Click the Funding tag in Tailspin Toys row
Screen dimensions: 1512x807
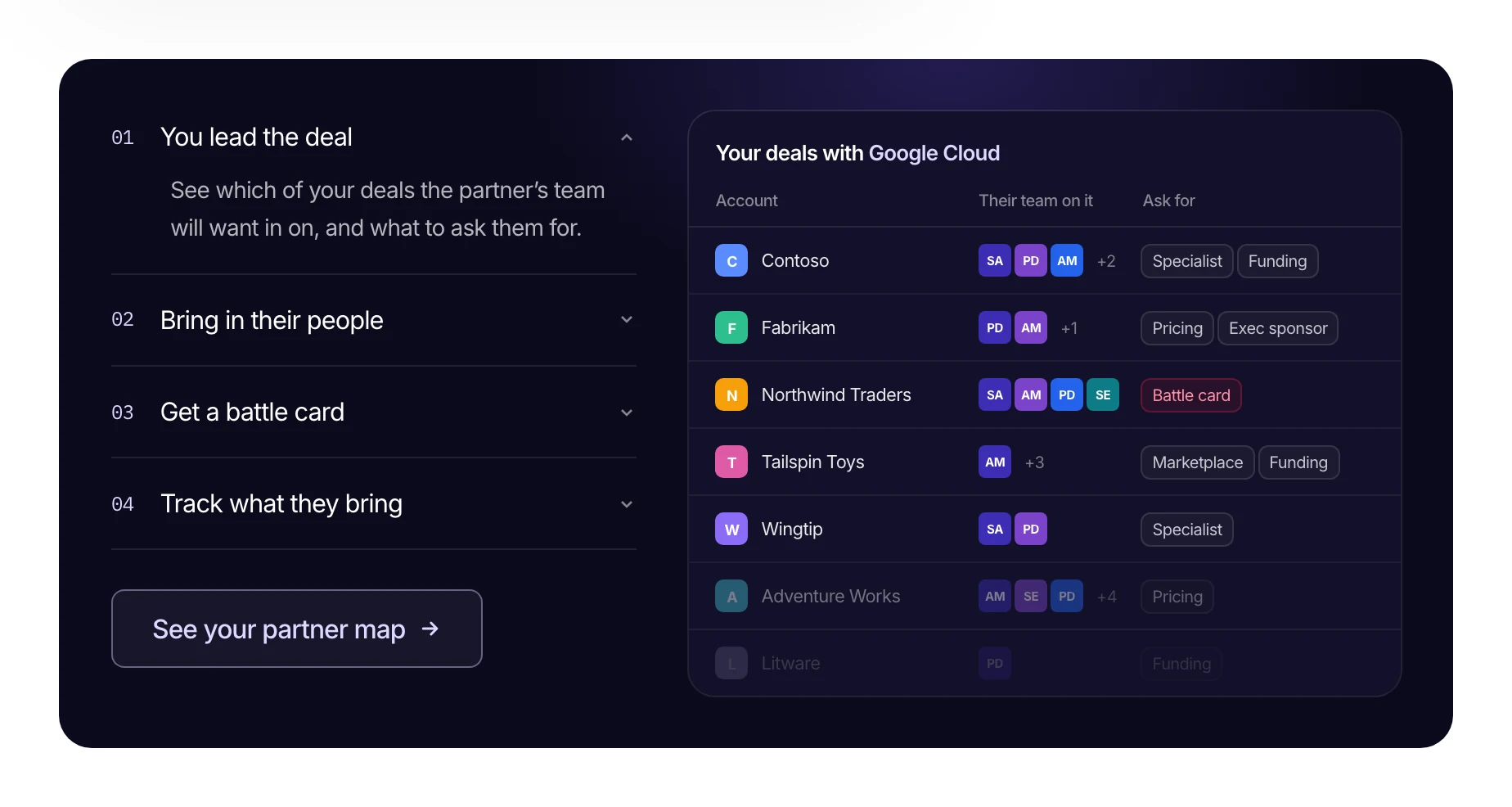click(x=1298, y=462)
